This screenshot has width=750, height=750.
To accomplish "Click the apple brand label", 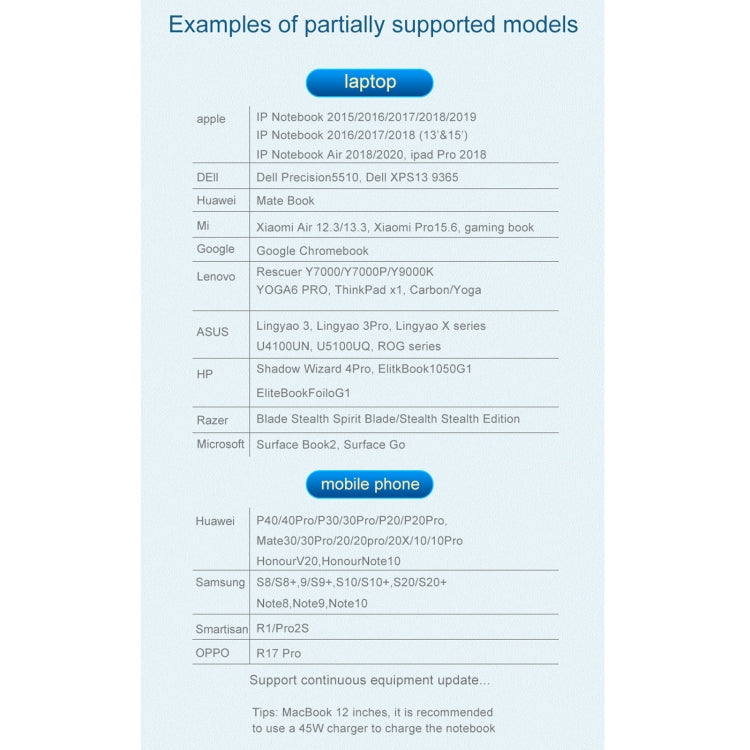I will pos(211,119).
